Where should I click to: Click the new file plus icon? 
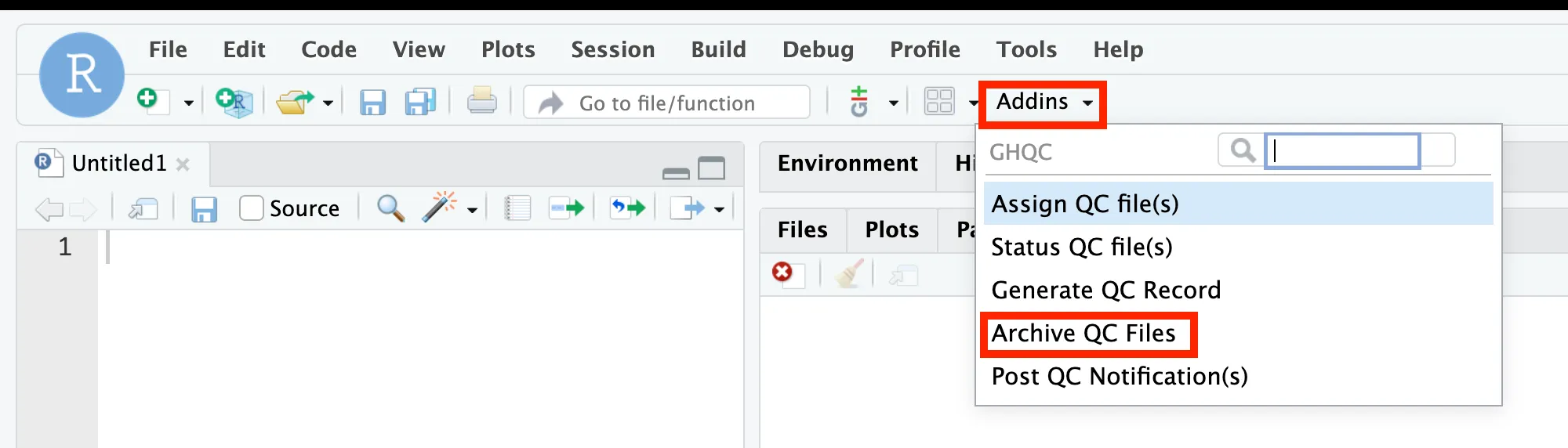pos(148,99)
